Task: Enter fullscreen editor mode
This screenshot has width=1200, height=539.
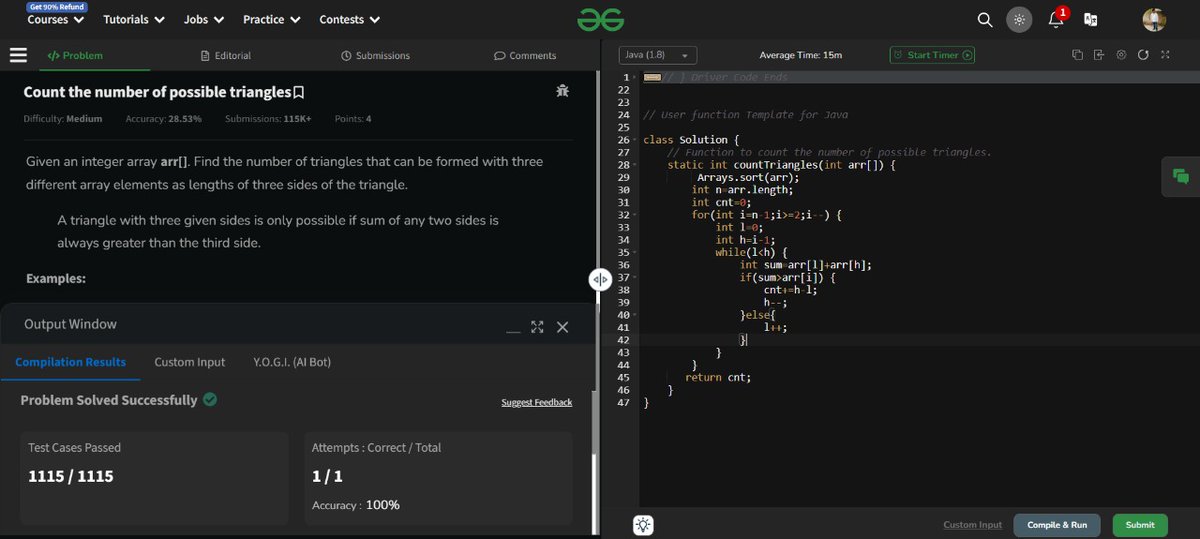Action: (x=1165, y=55)
